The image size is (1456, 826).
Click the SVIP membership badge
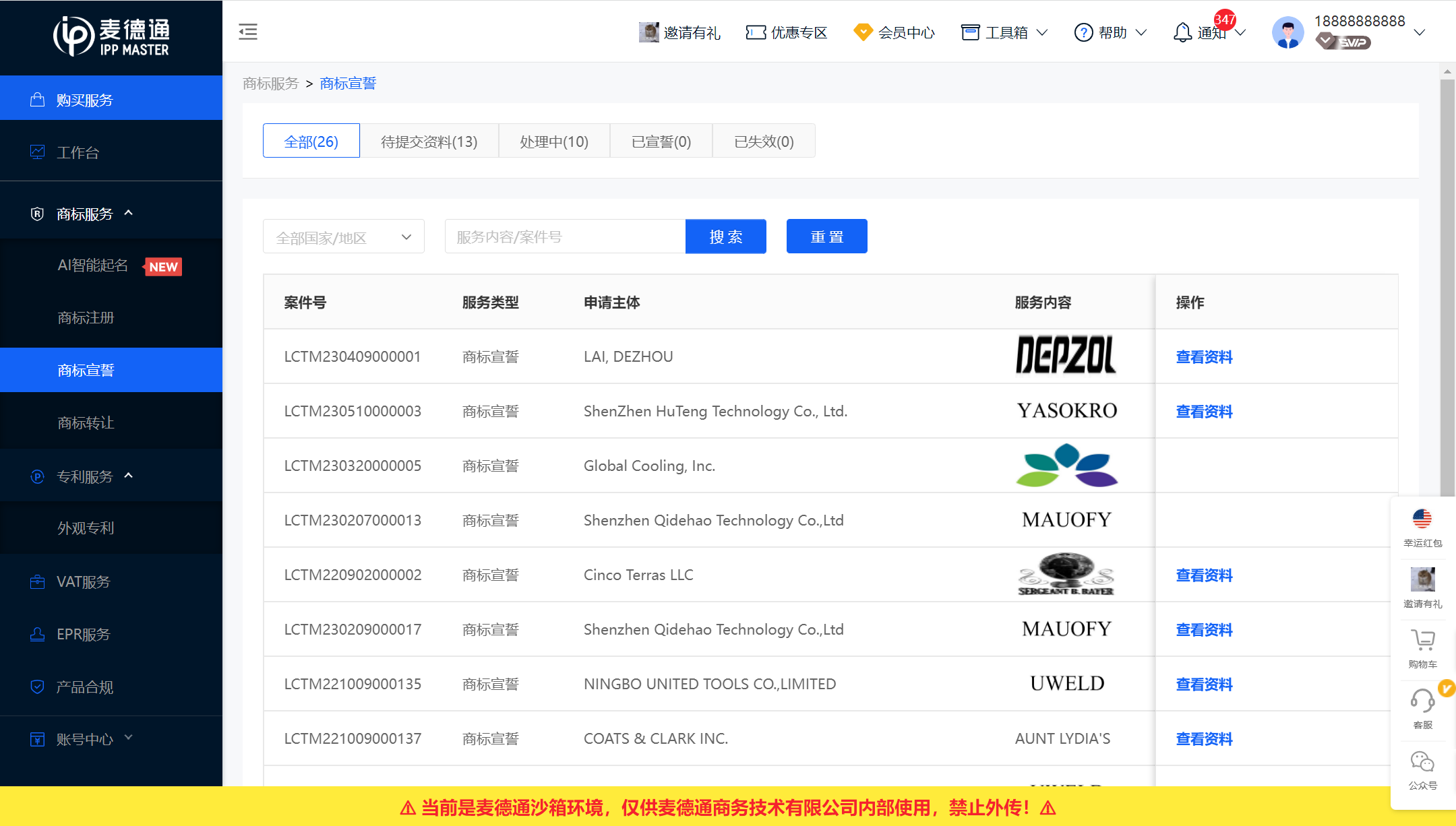(x=1343, y=42)
